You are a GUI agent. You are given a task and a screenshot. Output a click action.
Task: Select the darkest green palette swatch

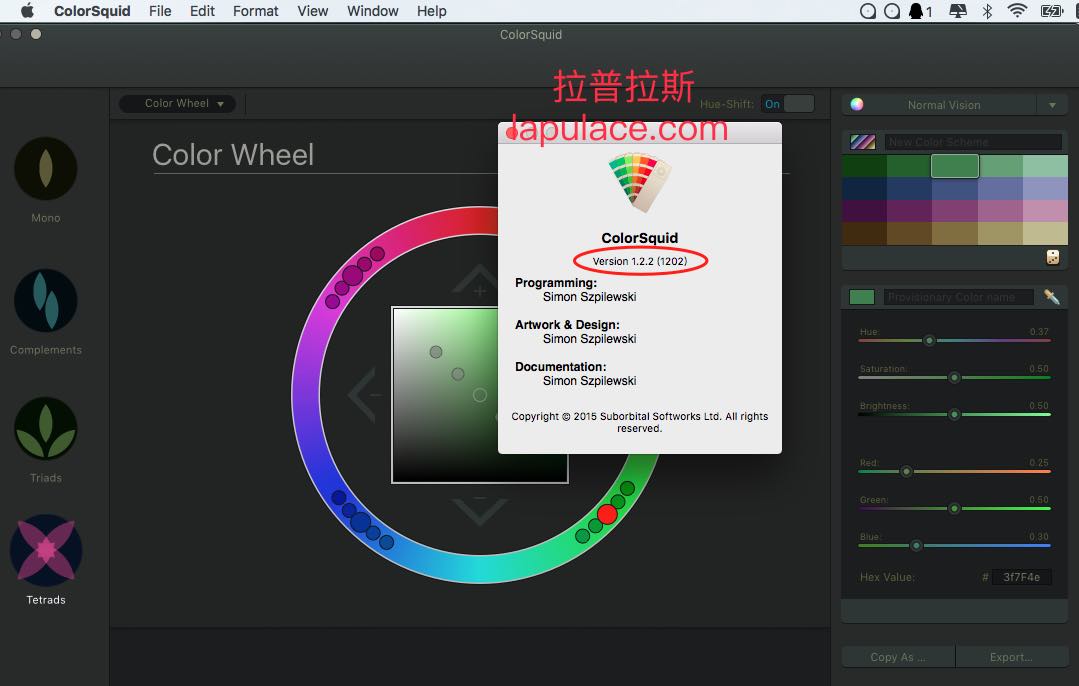864,166
